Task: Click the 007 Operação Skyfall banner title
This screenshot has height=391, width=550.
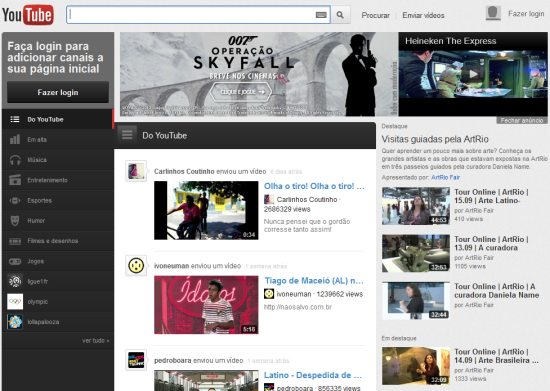Action: [243, 53]
